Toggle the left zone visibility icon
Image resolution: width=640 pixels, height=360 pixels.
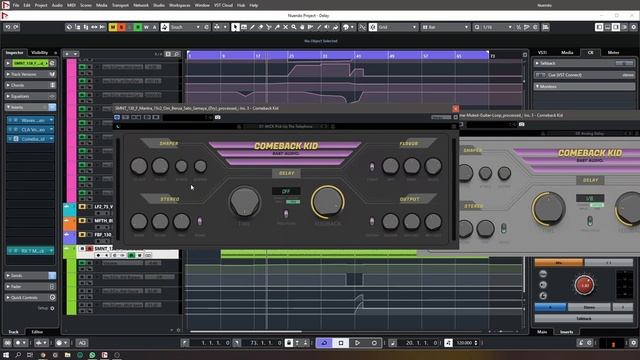click(599, 27)
